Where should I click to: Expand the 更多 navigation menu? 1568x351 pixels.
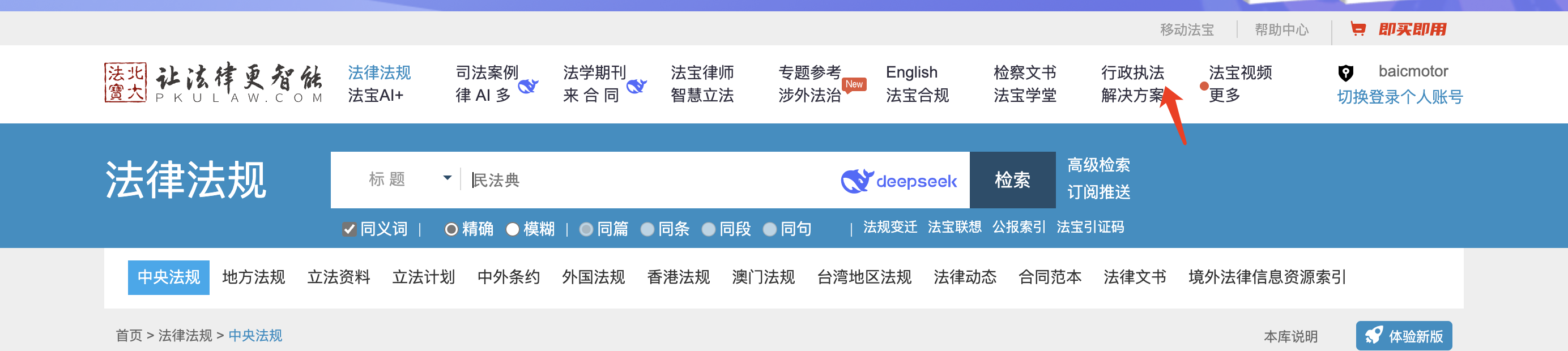(1224, 96)
